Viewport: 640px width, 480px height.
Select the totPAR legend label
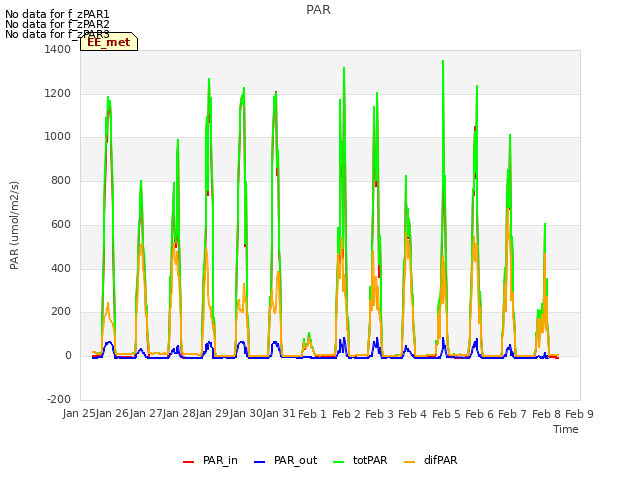(370, 460)
